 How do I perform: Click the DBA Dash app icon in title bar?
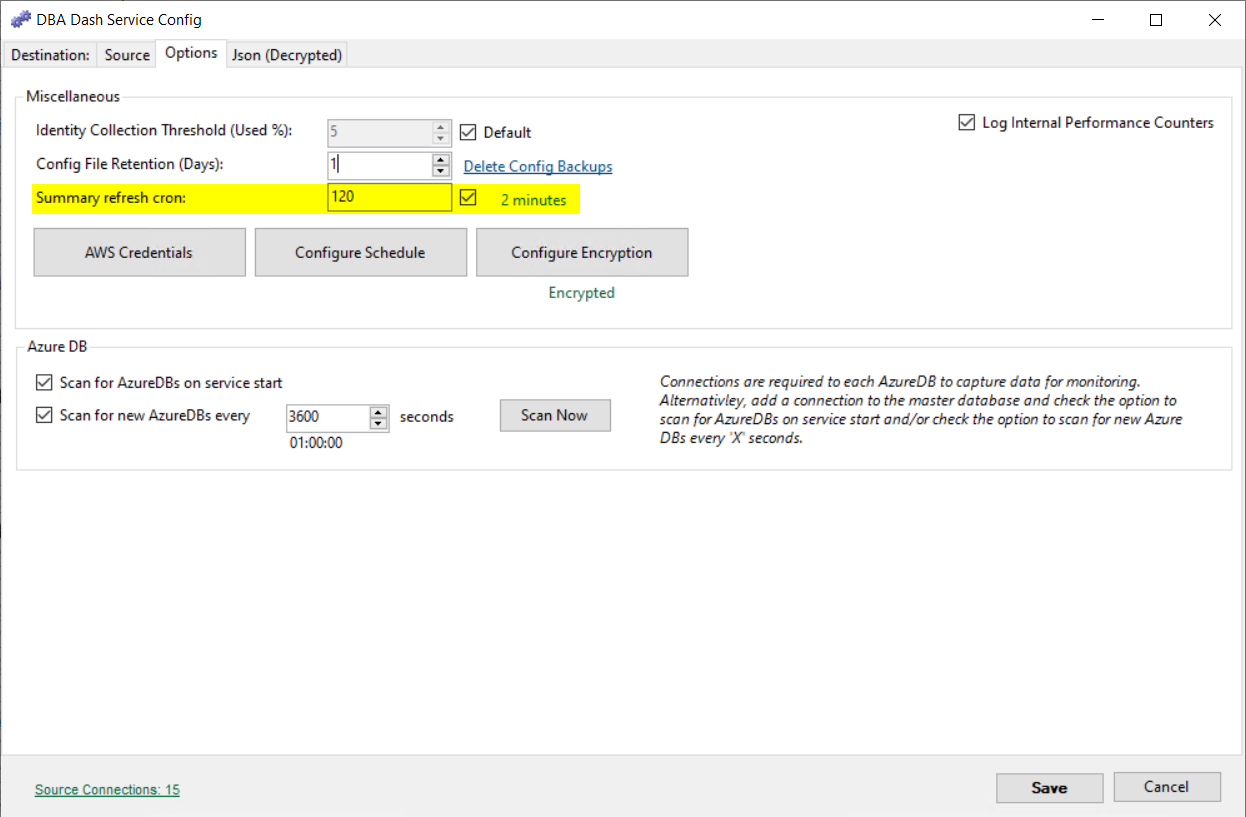[20, 18]
